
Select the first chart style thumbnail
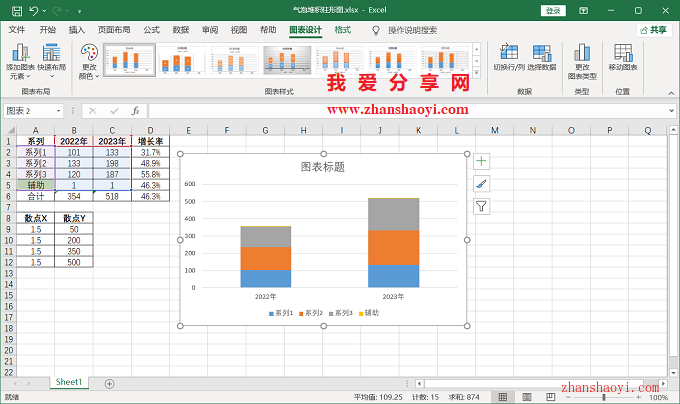[x=129, y=60]
